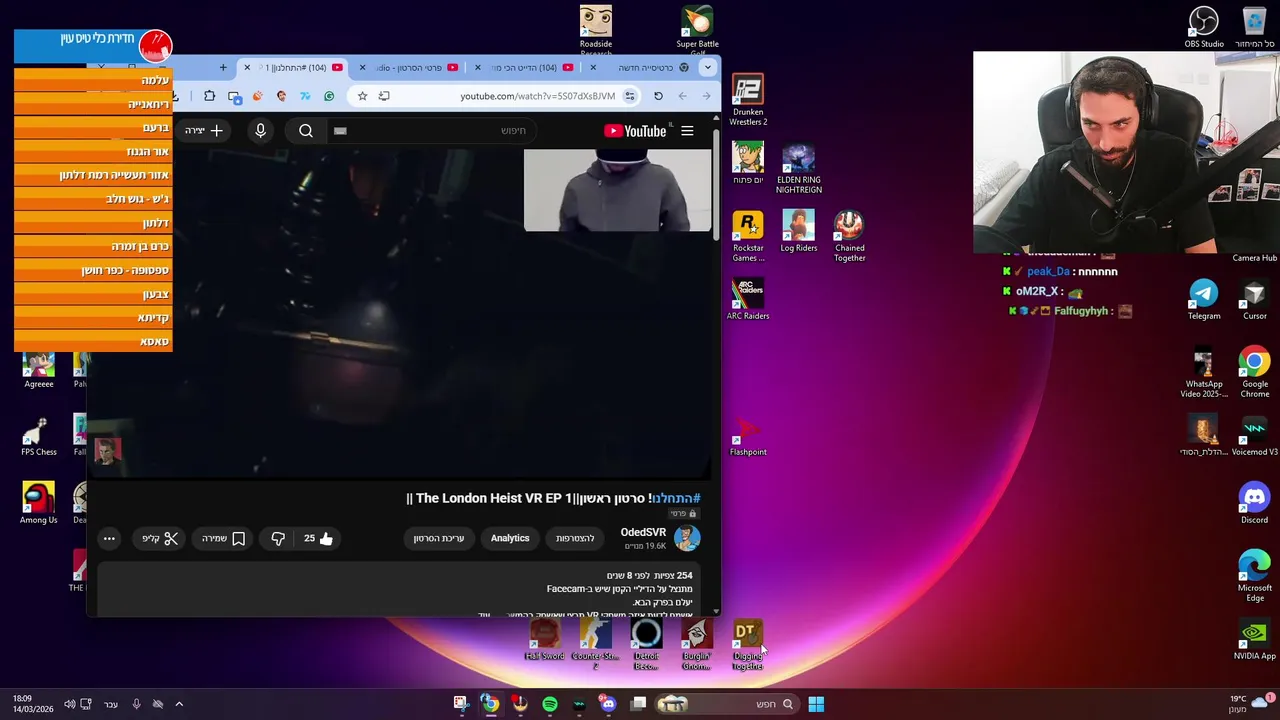Open the Google Chrome desktop shortcut

point(1254,372)
